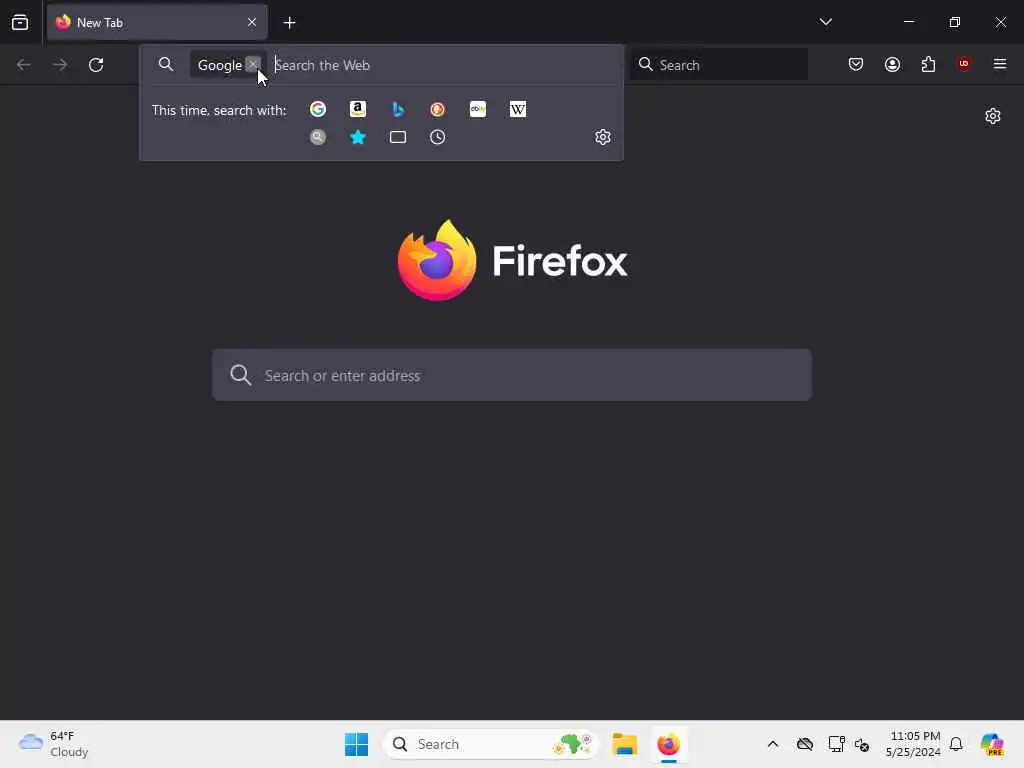1024x768 pixels.
Task: Search with the Bing engine icon
Action: pos(398,109)
